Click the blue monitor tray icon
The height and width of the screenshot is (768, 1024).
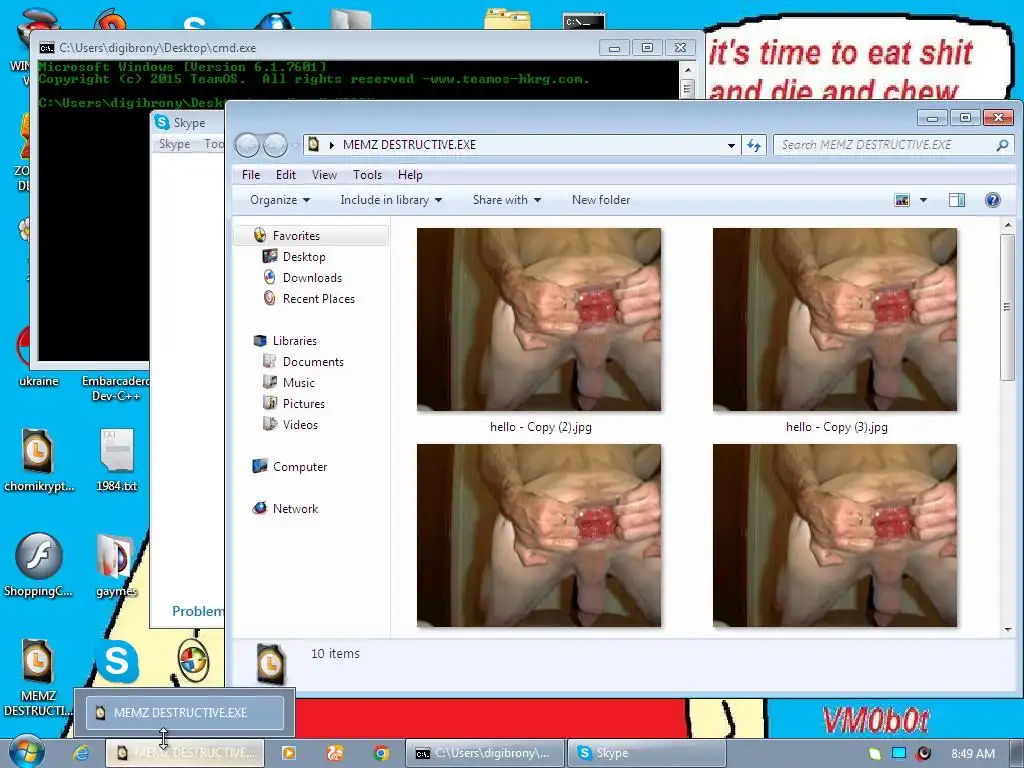tap(899, 753)
